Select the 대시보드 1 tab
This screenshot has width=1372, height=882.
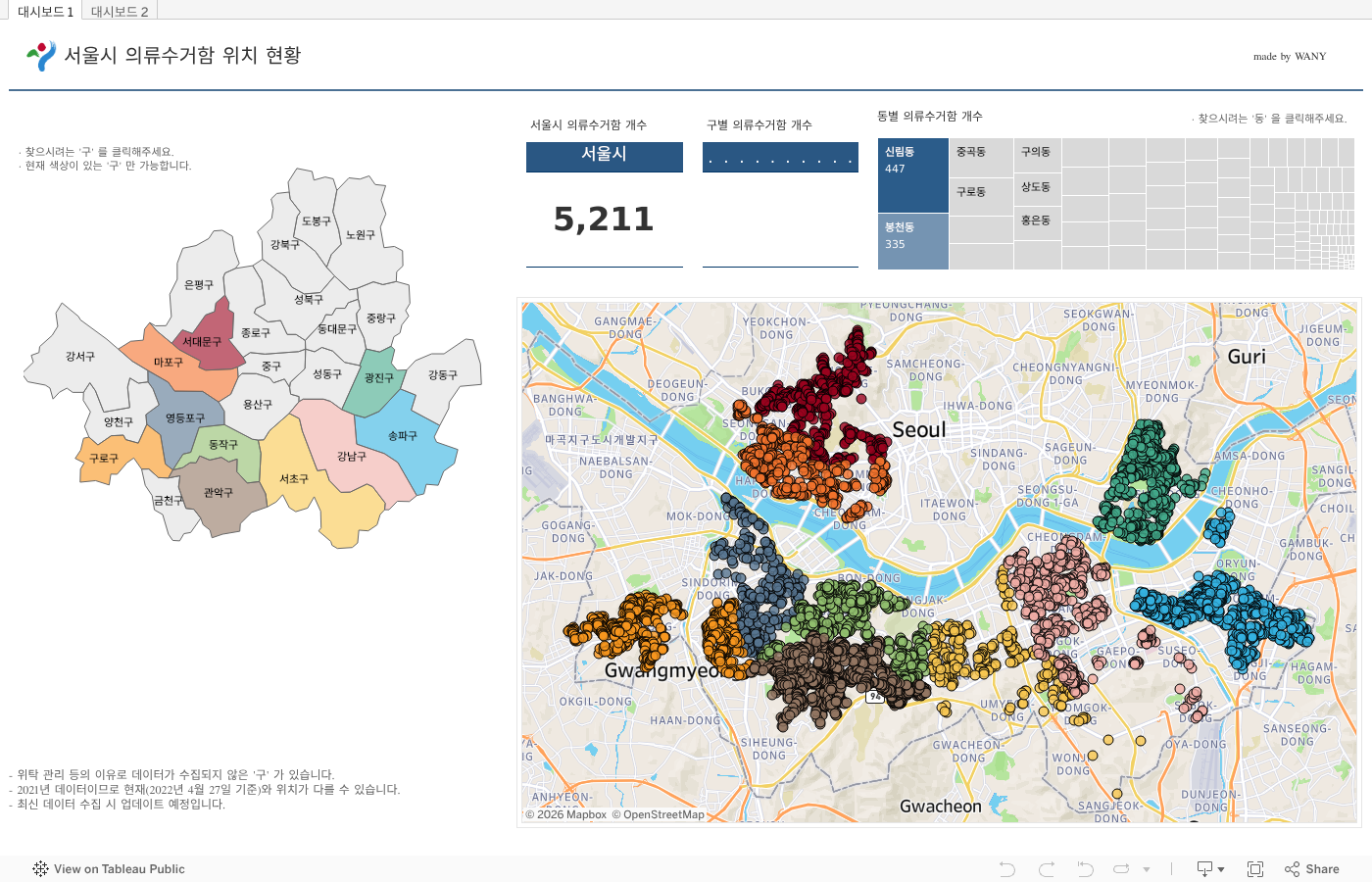45,12
